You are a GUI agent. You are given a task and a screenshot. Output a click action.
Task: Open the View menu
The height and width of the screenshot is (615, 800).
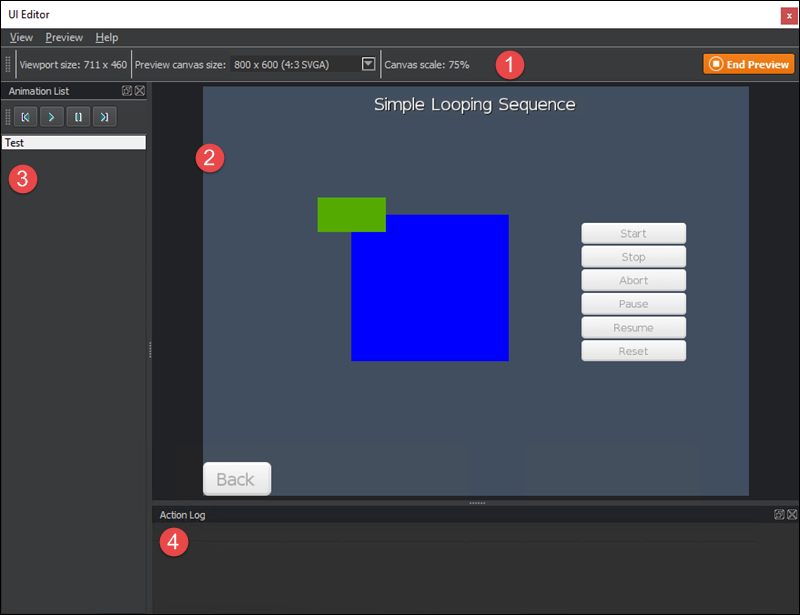pos(21,37)
